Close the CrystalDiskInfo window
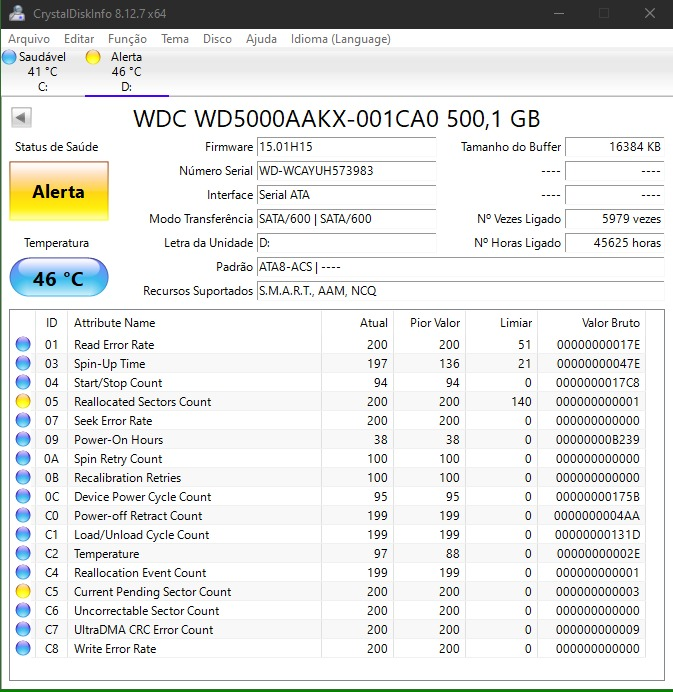The width and height of the screenshot is (673, 692). (x=650, y=13)
